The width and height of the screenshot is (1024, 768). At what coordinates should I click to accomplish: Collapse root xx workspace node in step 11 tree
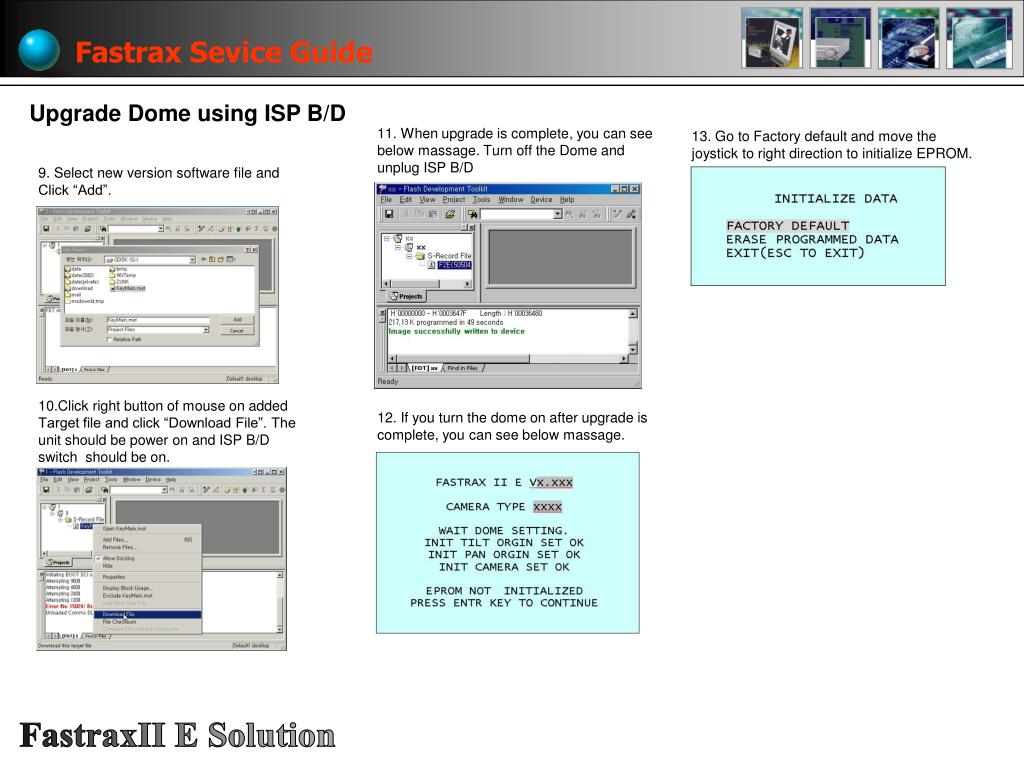coord(387,238)
